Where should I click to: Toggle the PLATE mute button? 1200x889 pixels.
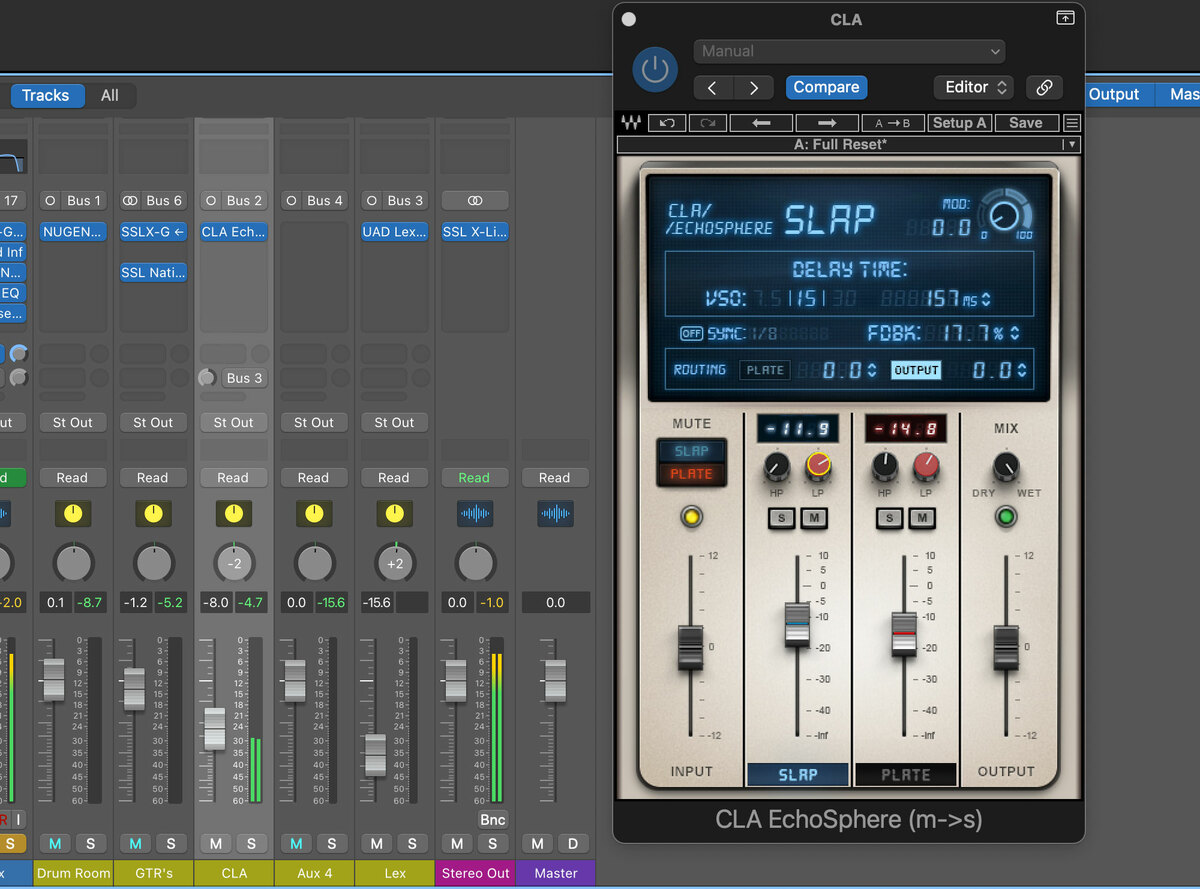tap(691, 474)
